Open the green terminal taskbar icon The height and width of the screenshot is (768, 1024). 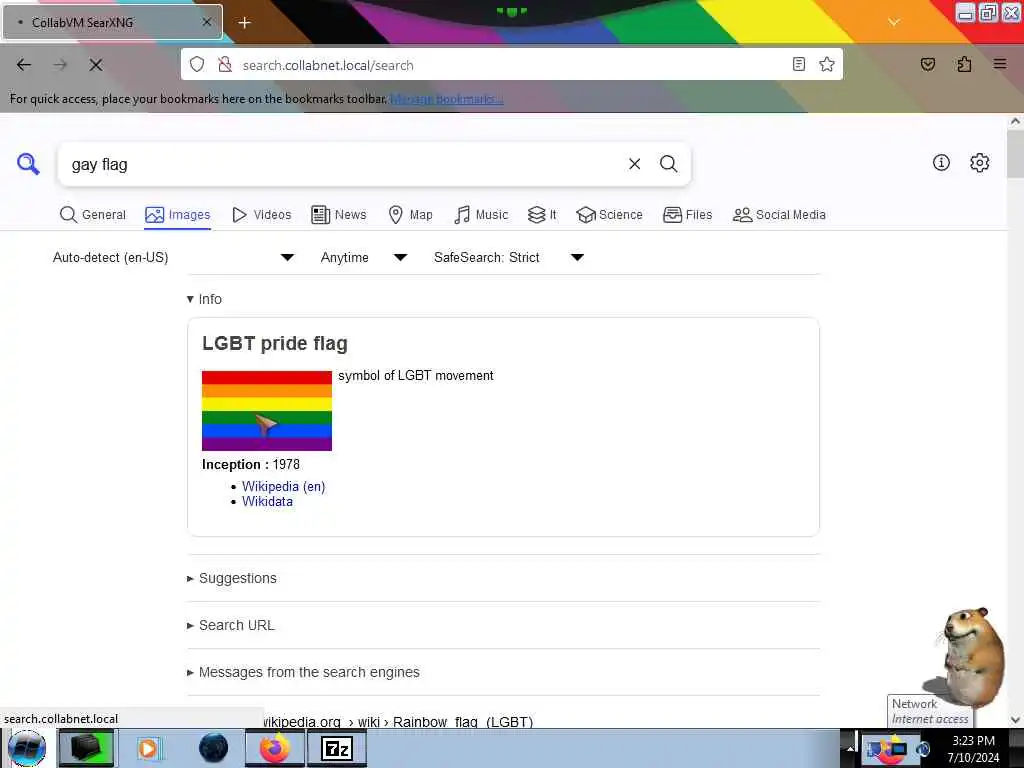[86, 748]
